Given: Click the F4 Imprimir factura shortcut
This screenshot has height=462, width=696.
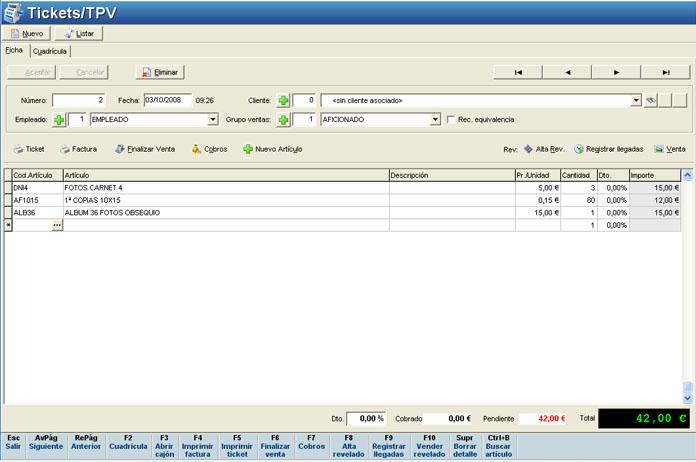Looking at the screenshot, I should point(198,446).
